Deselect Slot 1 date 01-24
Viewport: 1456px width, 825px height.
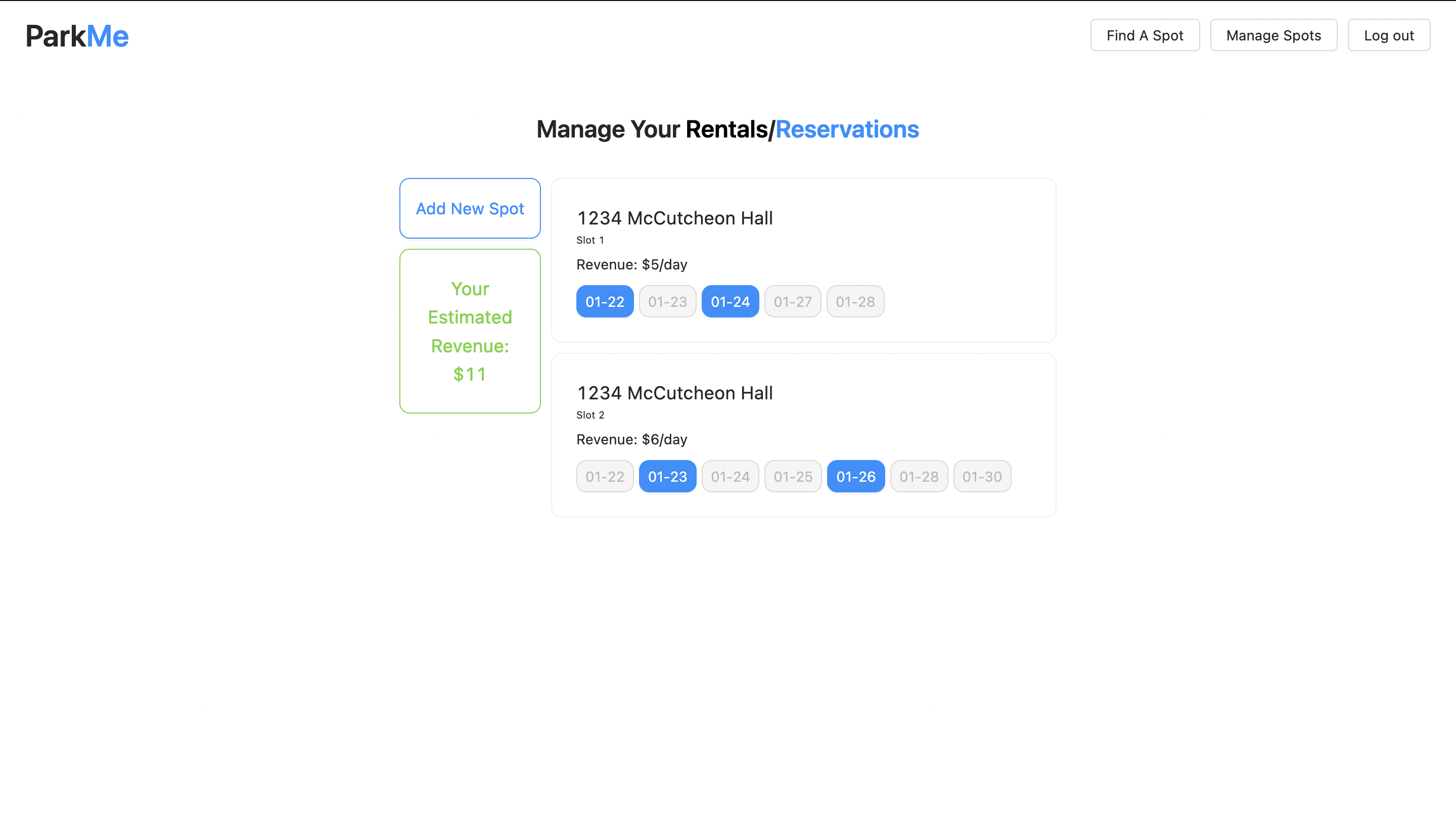tap(730, 301)
